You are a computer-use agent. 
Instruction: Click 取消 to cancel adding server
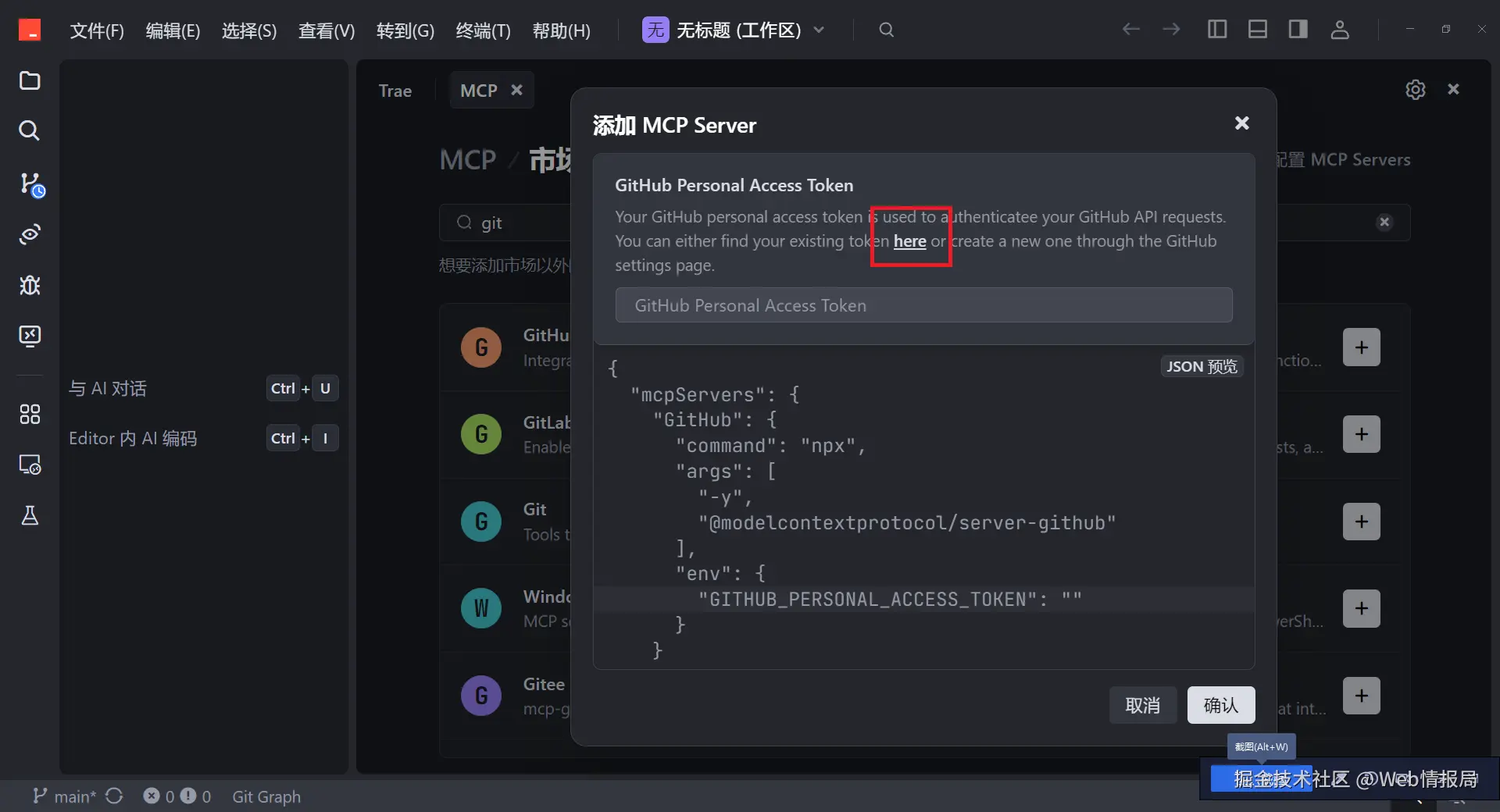point(1142,705)
